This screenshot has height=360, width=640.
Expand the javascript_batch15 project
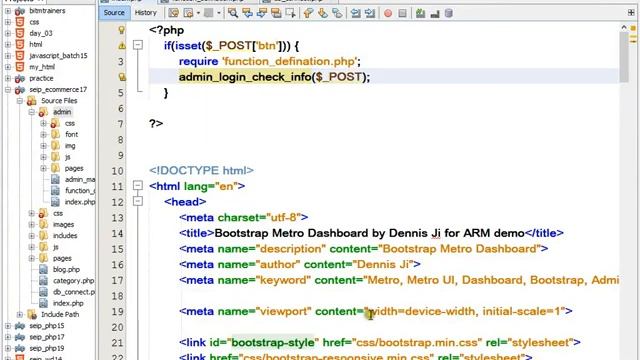(x=8, y=56)
